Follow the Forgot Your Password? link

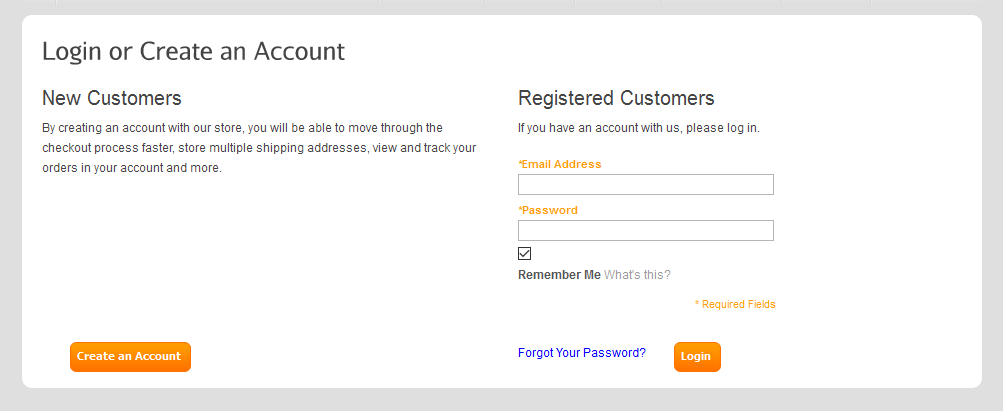(x=582, y=353)
